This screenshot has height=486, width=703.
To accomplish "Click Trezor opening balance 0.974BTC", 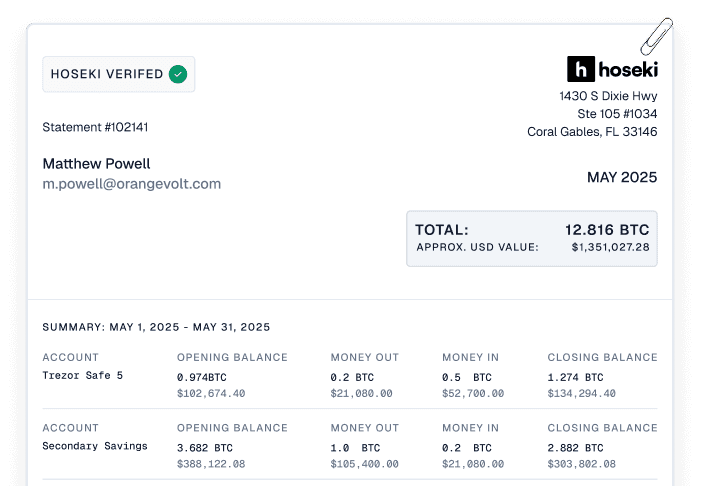I will coord(204,377).
